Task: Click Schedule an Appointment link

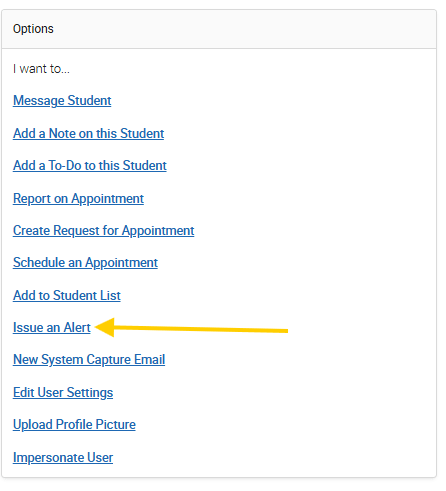Action: tap(85, 263)
